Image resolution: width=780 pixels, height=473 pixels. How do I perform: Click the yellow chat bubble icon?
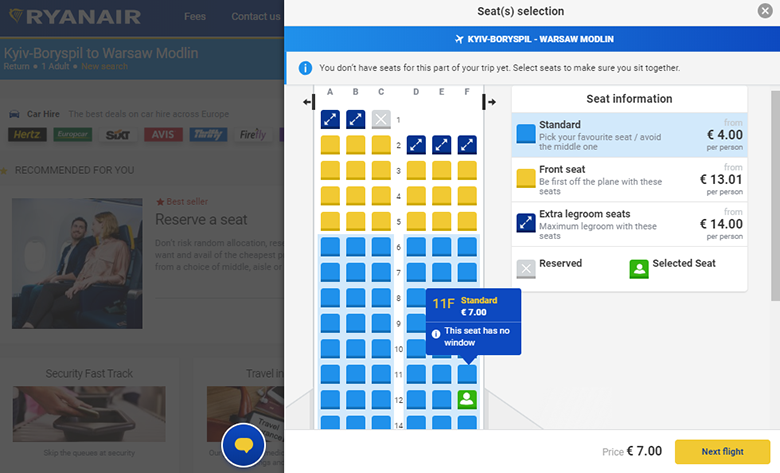pyautogui.click(x=243, y=444)
